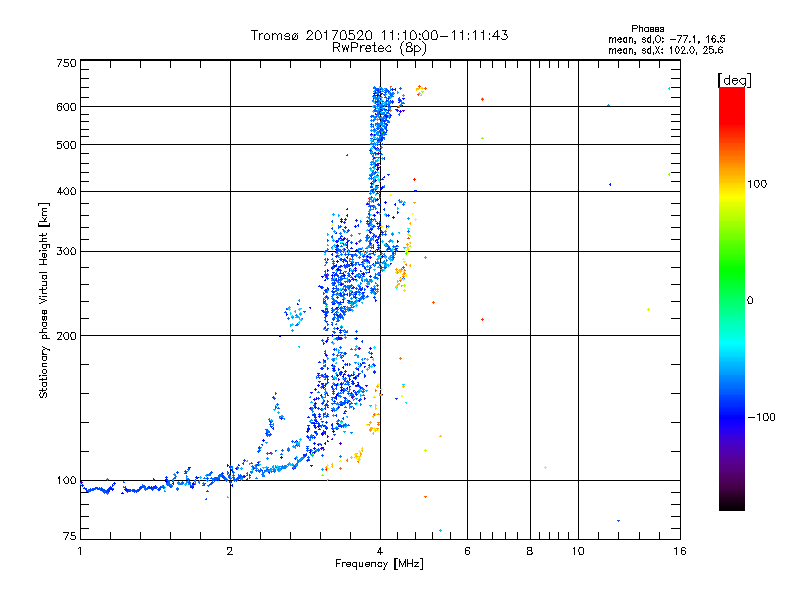Click the x-axis tick label "16"
This screenshot has height=600, width=800.
[680, 551]
